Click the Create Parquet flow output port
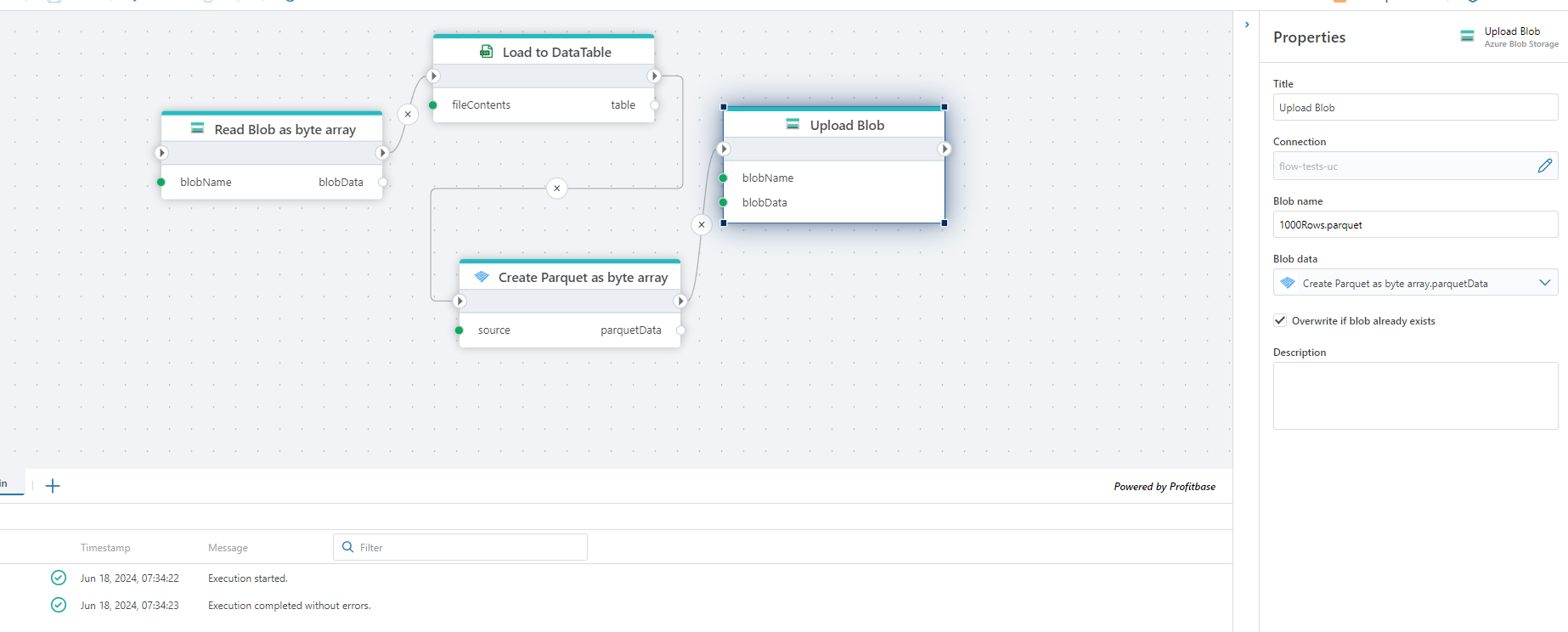The width and height of the screenshot is (1568, 632). (680, 301)
